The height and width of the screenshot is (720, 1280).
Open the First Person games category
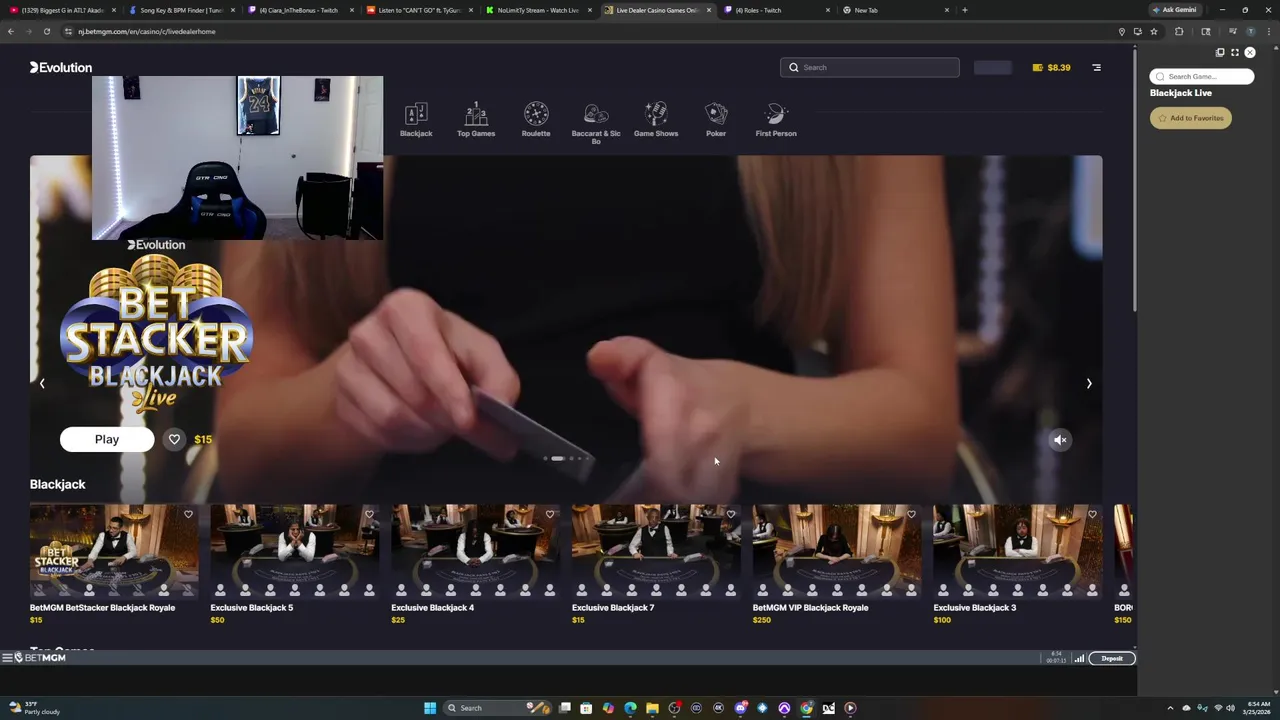coord(776,119)
